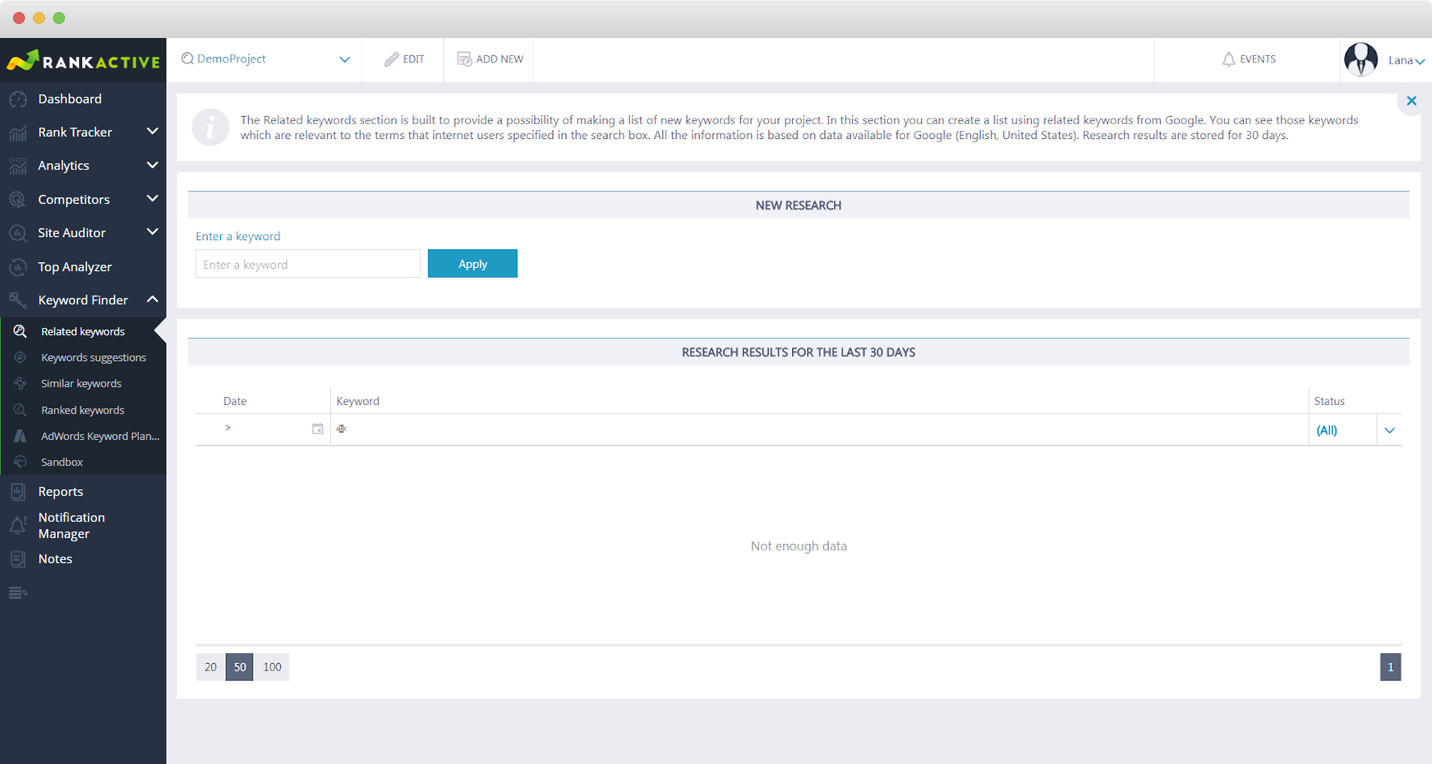
Task: Sort by Date column header
Action: tap(235, 401)
